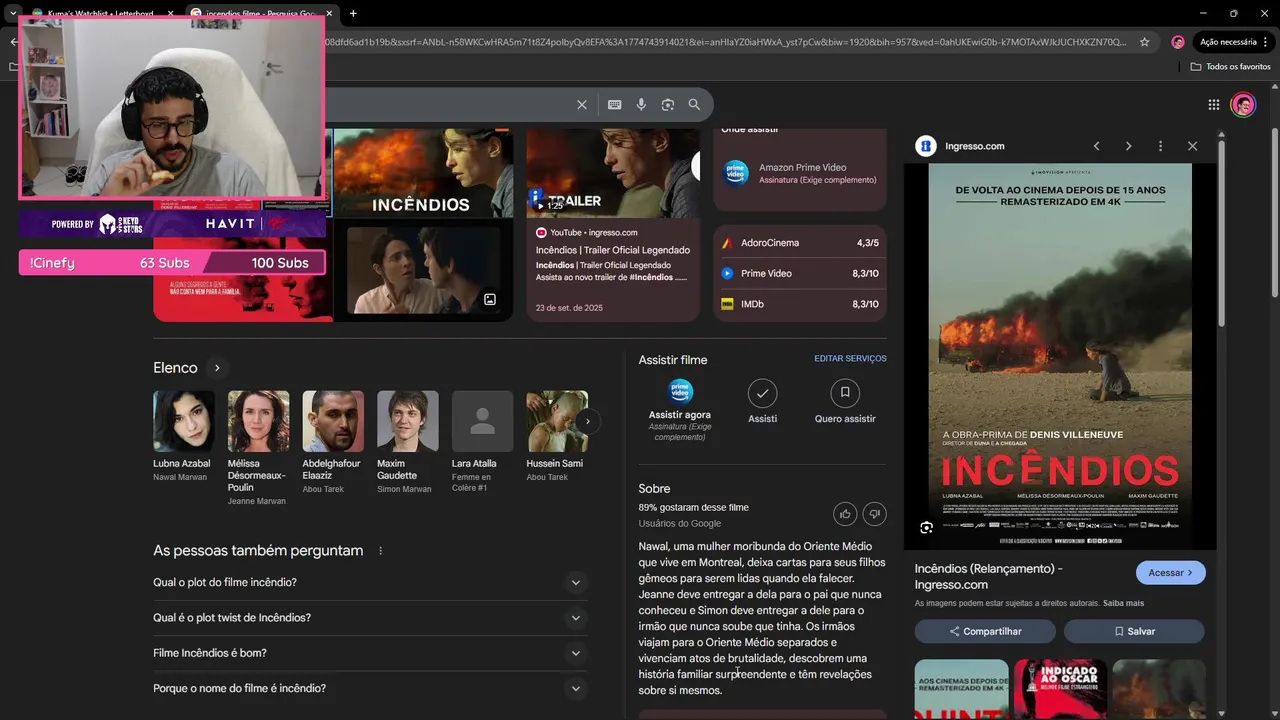The width and height of the screenshot is (1280, 720).
Task: Dislike the film with thumbs down
Action: (874, 514)
